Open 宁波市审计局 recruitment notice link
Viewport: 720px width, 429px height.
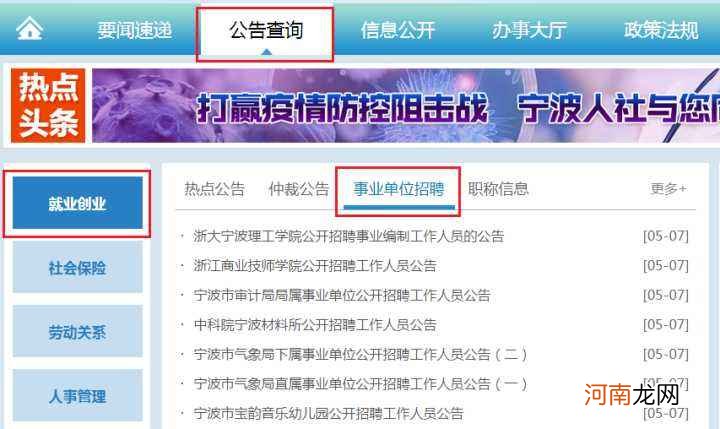tap(342, 295)
